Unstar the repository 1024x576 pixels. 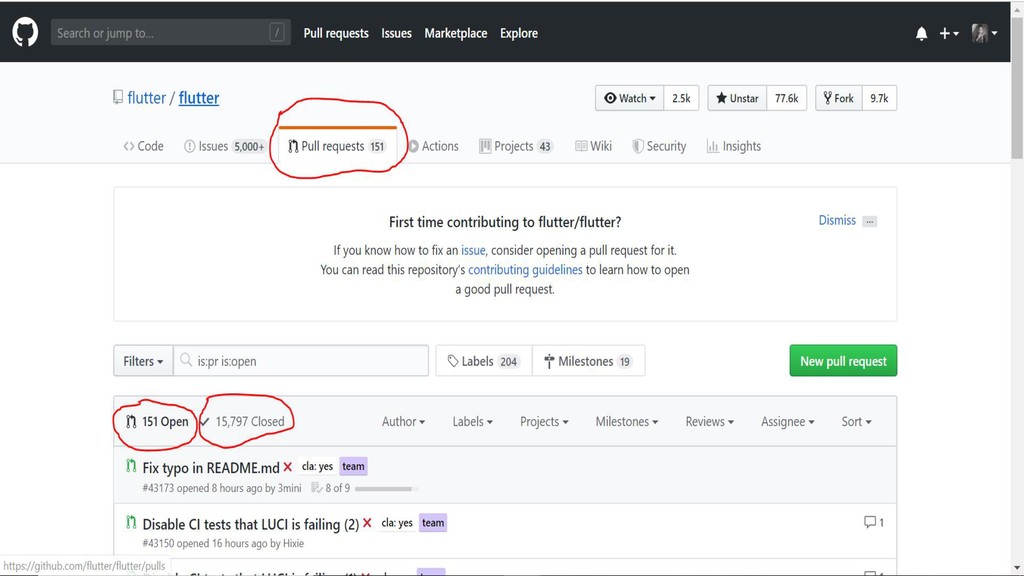pos(737,98)
